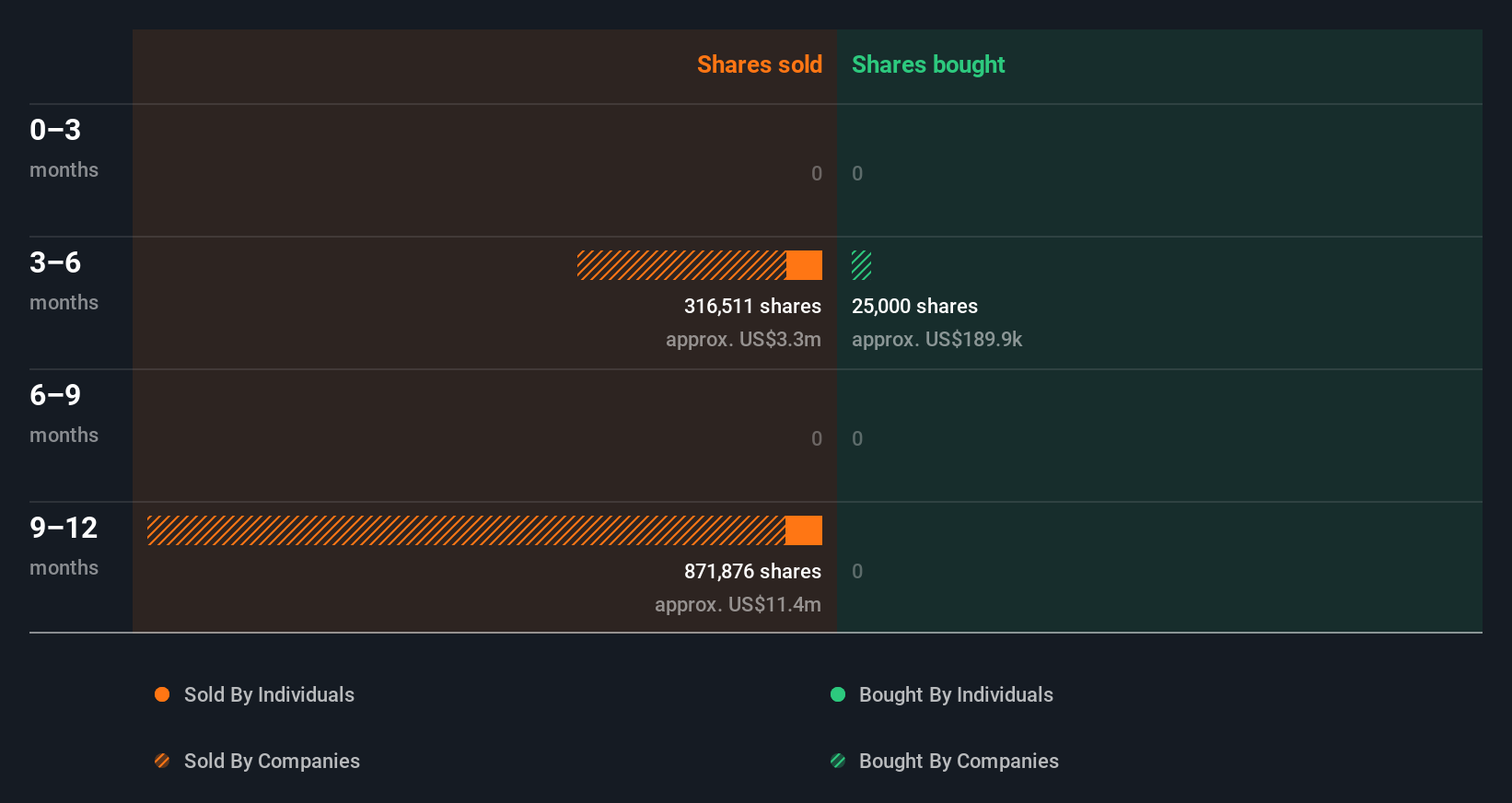Click the 'Bought By Companies' striped green icon
The height and width of the screenshot is (803, 1512).
838,761
